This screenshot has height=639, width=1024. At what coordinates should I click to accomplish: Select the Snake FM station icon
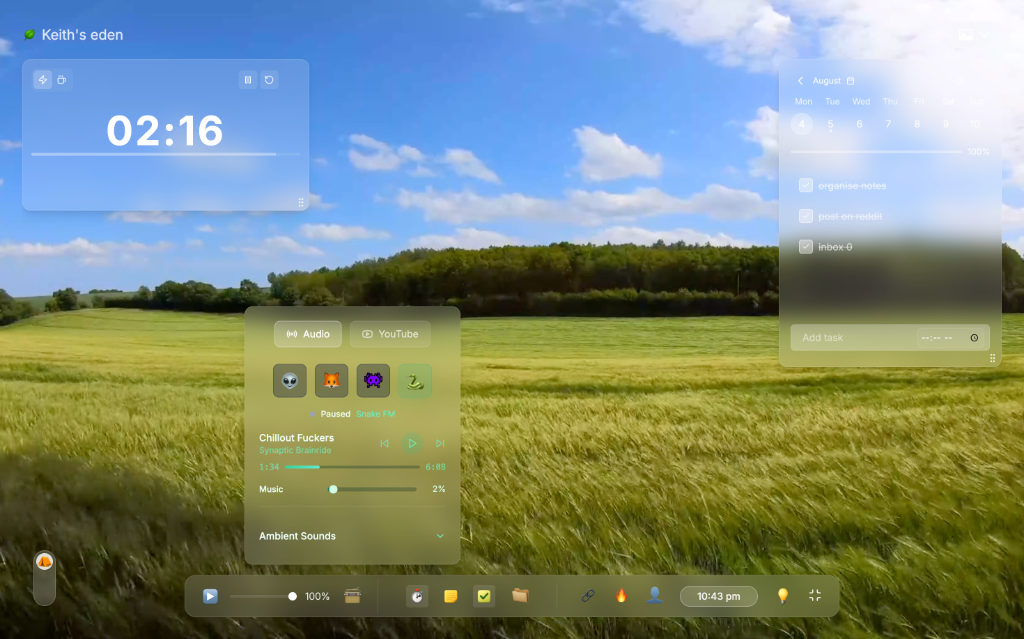[414, 381]
